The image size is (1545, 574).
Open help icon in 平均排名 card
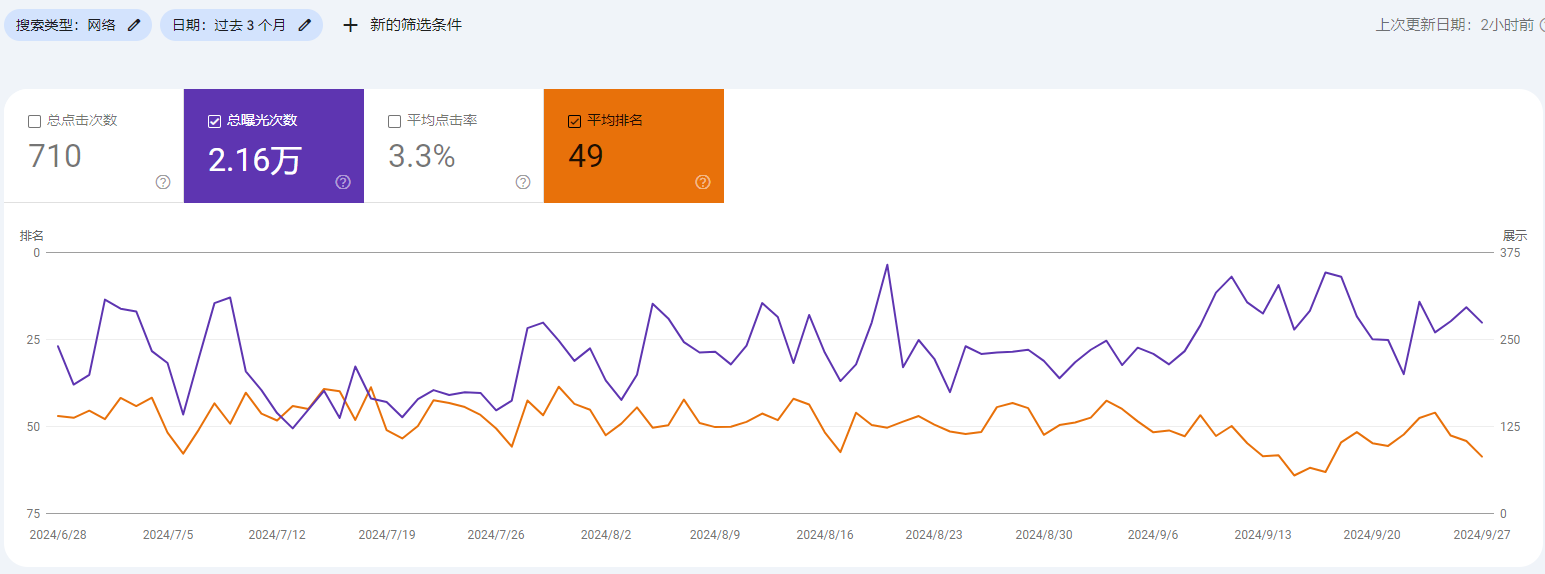pyautogui.click(x=703, y=182)
